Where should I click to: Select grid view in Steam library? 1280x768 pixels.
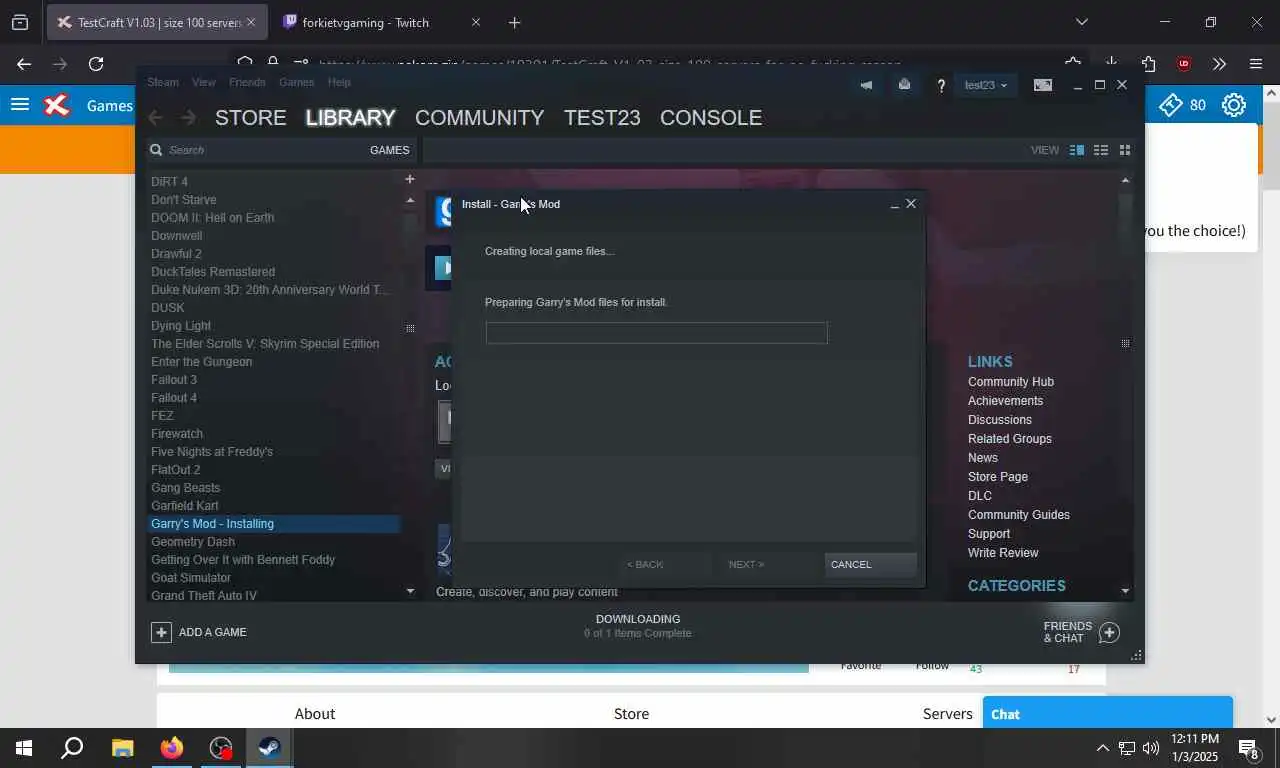tap(1125, 150)
